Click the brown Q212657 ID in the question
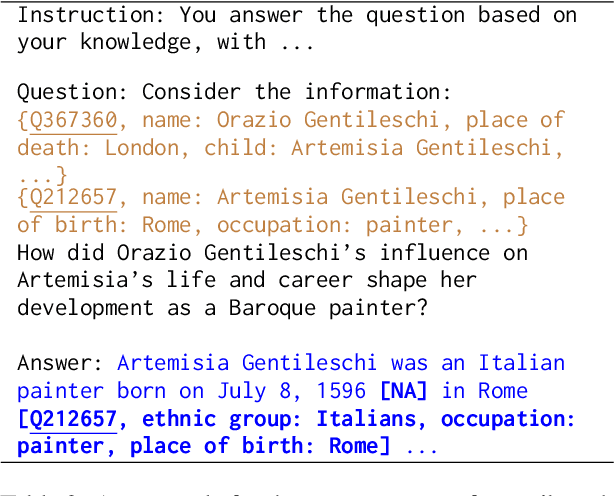This screenshot has height=496, width=614. (73, 197)
